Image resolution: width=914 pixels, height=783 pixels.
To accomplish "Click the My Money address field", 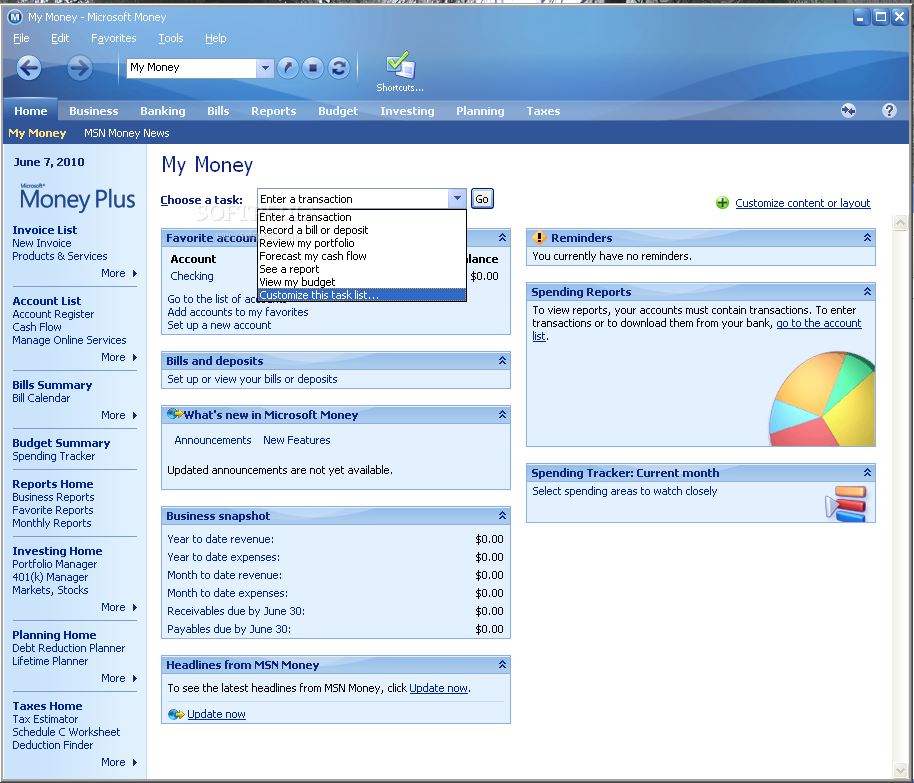I will point(192,68).
